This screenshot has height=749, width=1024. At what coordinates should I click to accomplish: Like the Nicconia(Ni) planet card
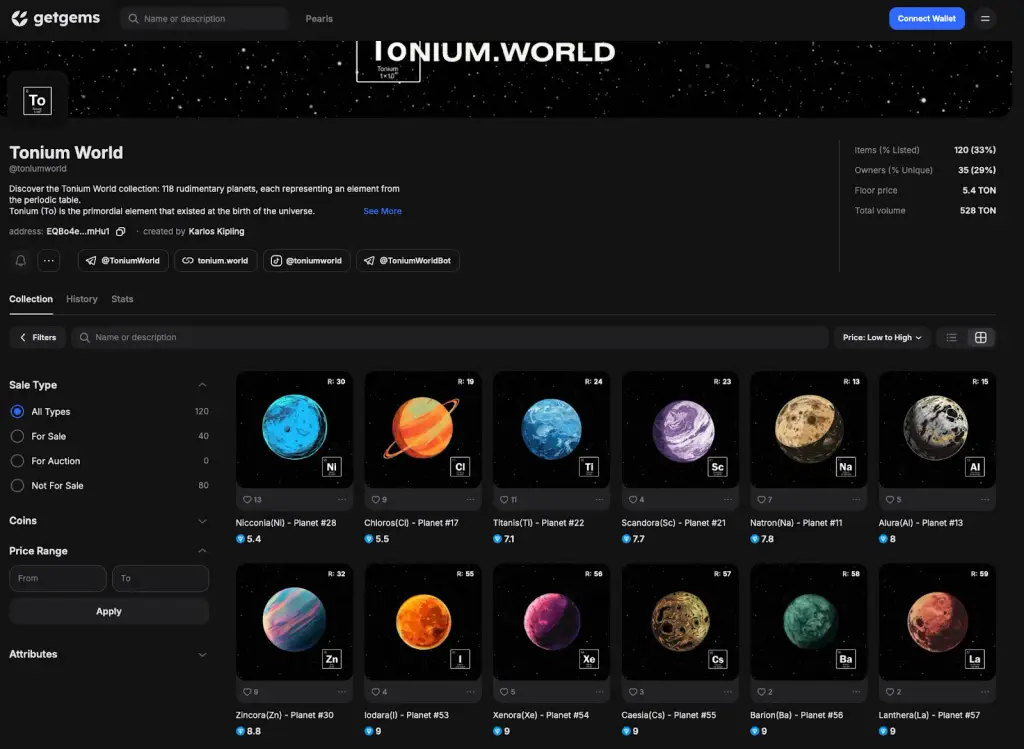247,500
